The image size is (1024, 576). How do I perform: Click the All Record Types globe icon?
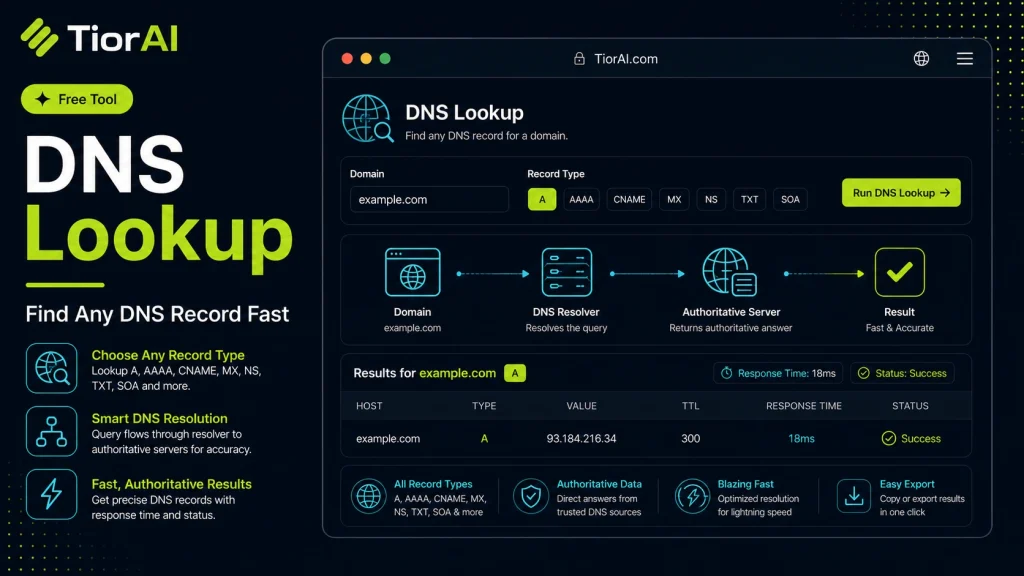pos(368,496)
